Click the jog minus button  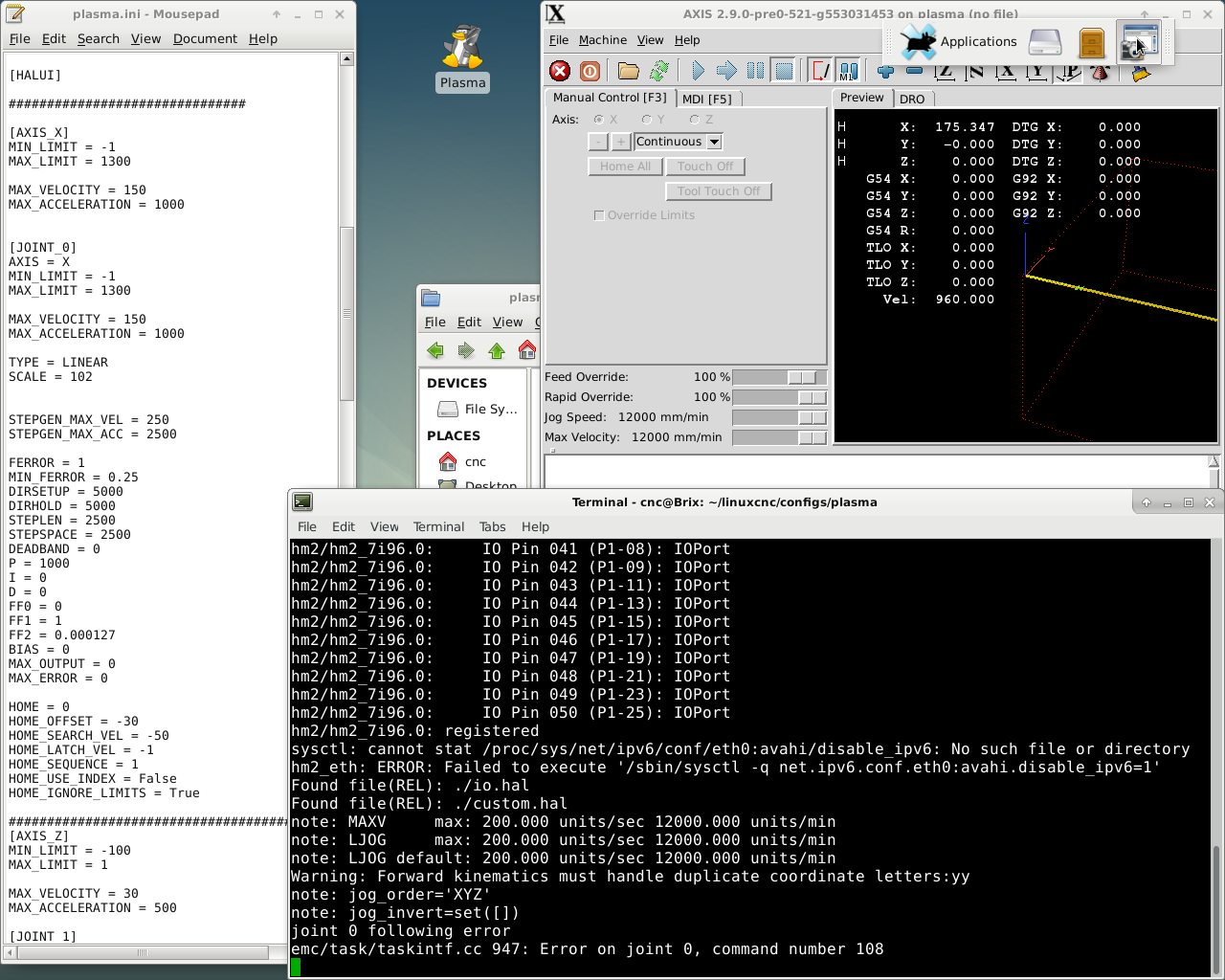point(598,142)
